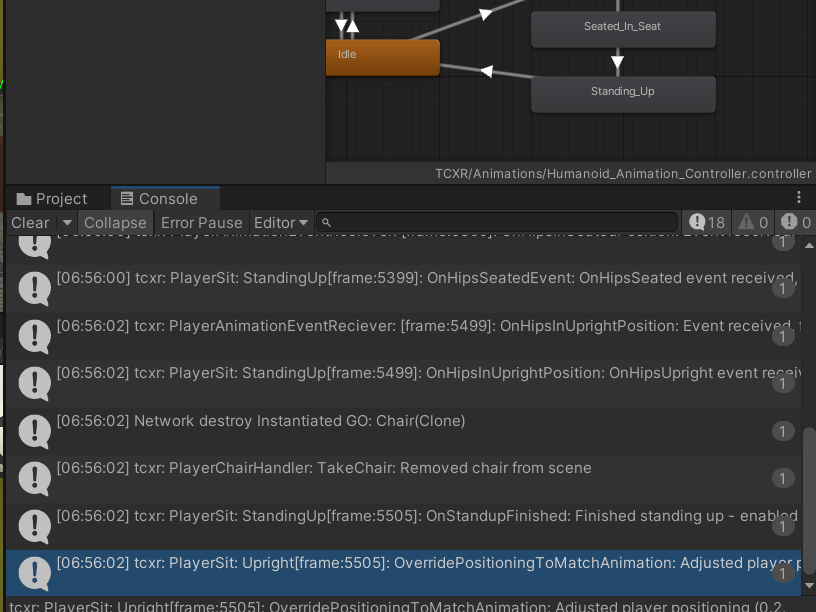
Task: Click count badge on OnHipsInUprightPosition receiver log
Action: (x=782, y=337)
